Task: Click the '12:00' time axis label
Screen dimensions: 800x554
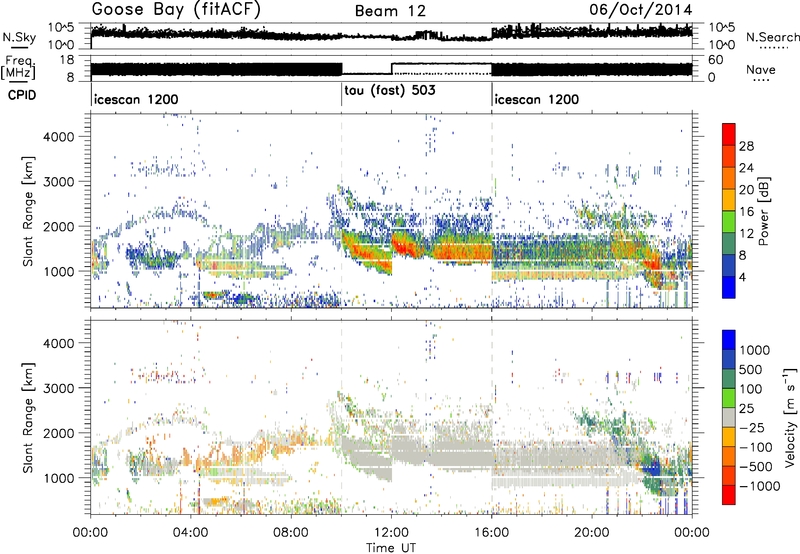Action: (391, 533)
